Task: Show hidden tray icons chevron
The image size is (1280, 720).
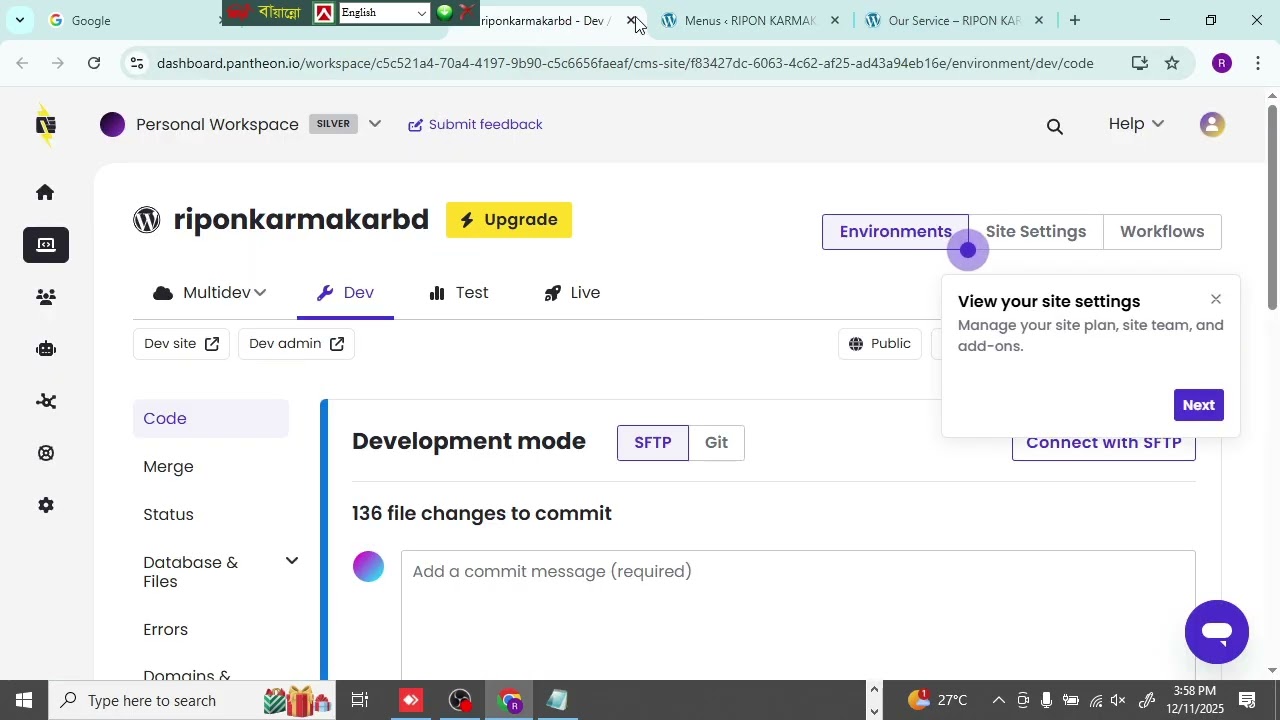Action: click(998, 700)
